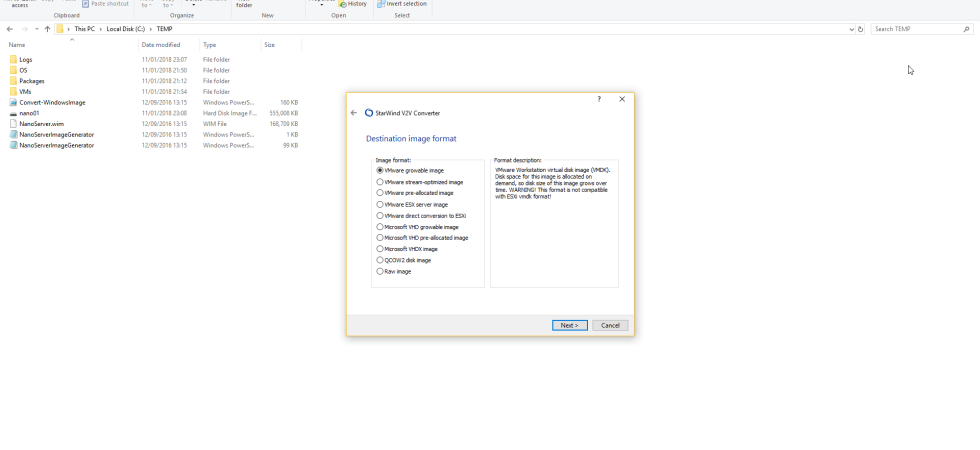
Task: Click WIM File type cell
Action: pos(215,124)
